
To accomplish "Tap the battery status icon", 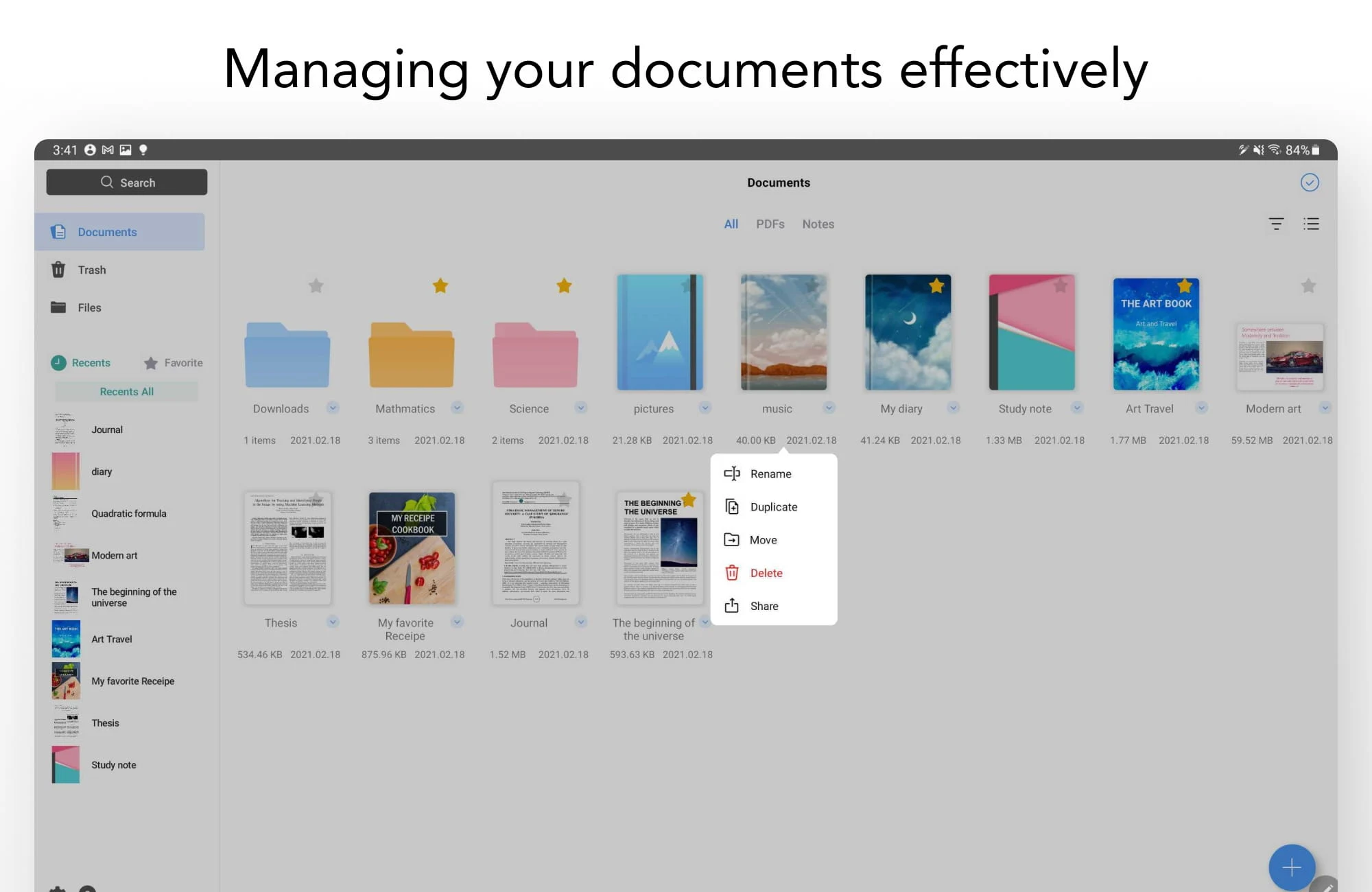I will [1316, 150].
